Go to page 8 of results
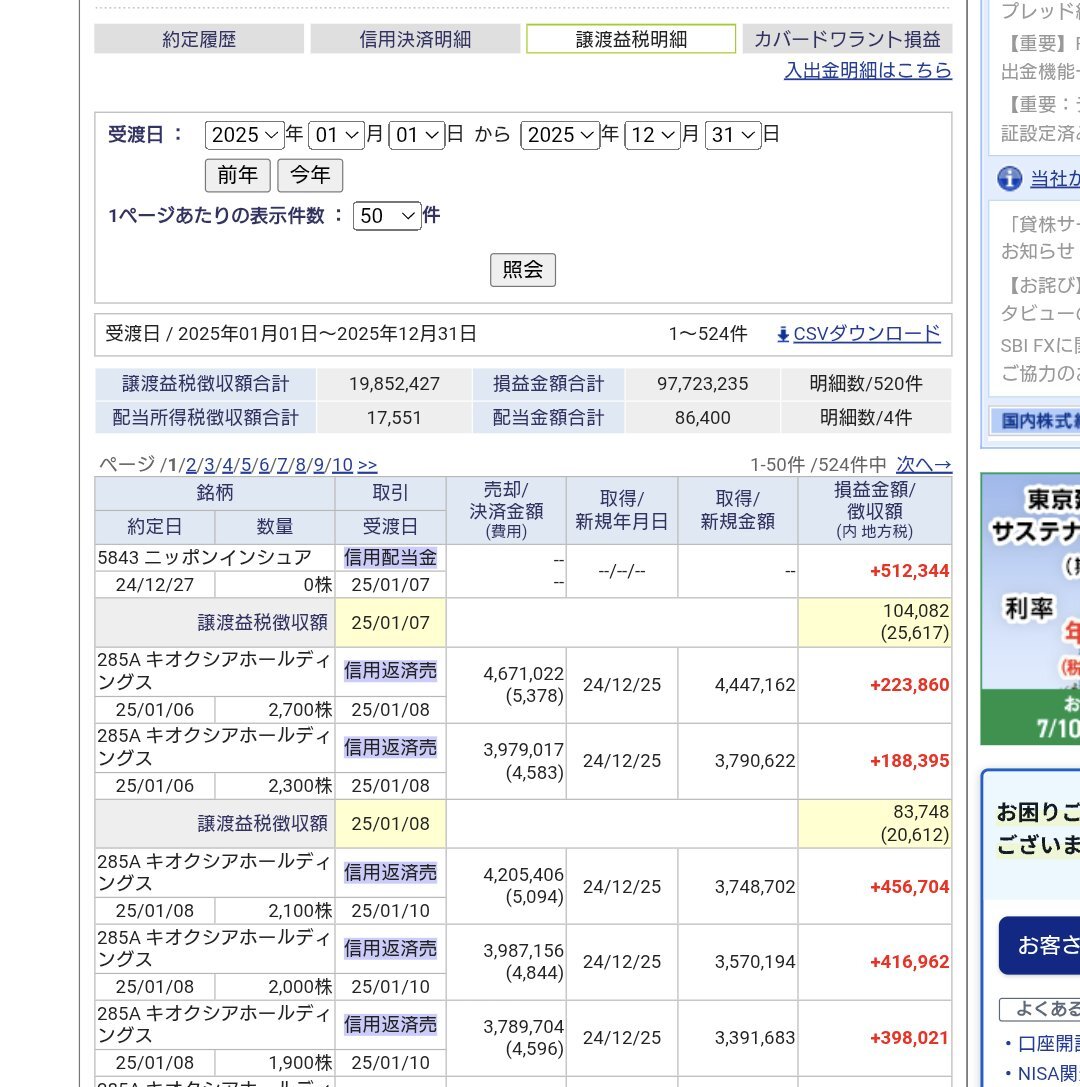 [x=300, y=464]
